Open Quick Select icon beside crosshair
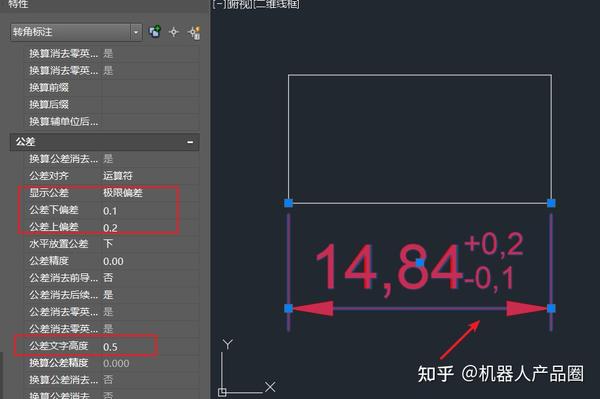This screenshot has width=600, height=399. (194, 33)
